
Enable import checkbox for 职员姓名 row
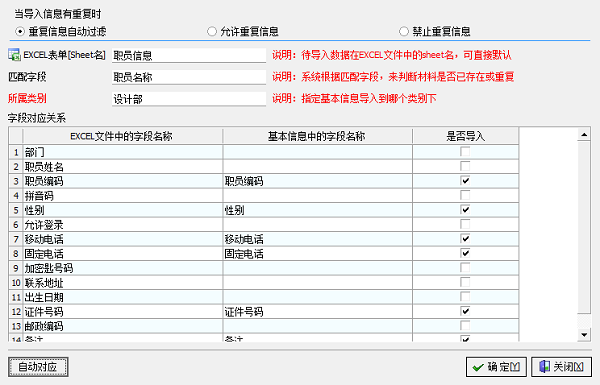pos(465,166)
